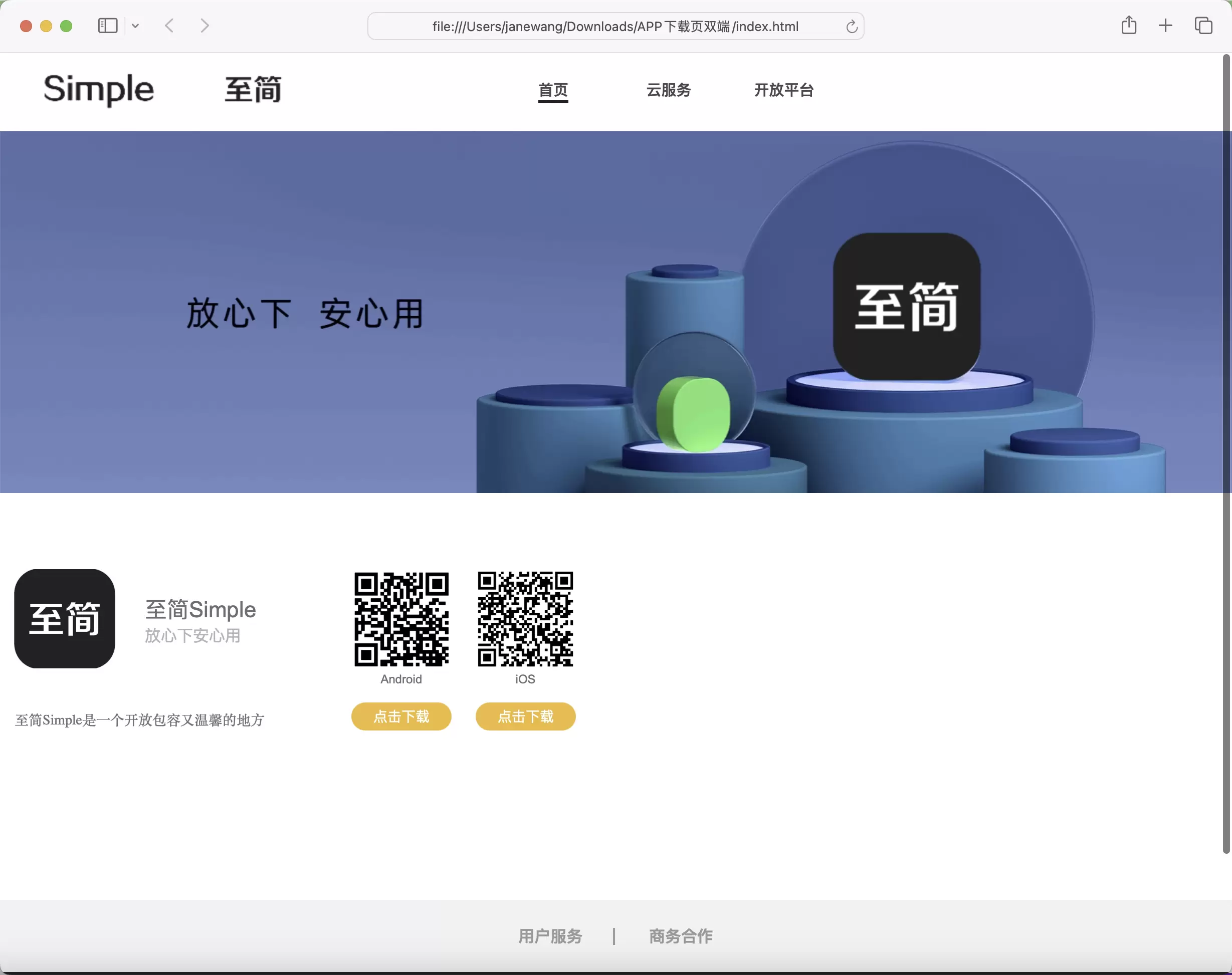This screenshot has width=1232, height=975.
Task: Open the 用户服务 footer link
Action: (x=550, y=936)
